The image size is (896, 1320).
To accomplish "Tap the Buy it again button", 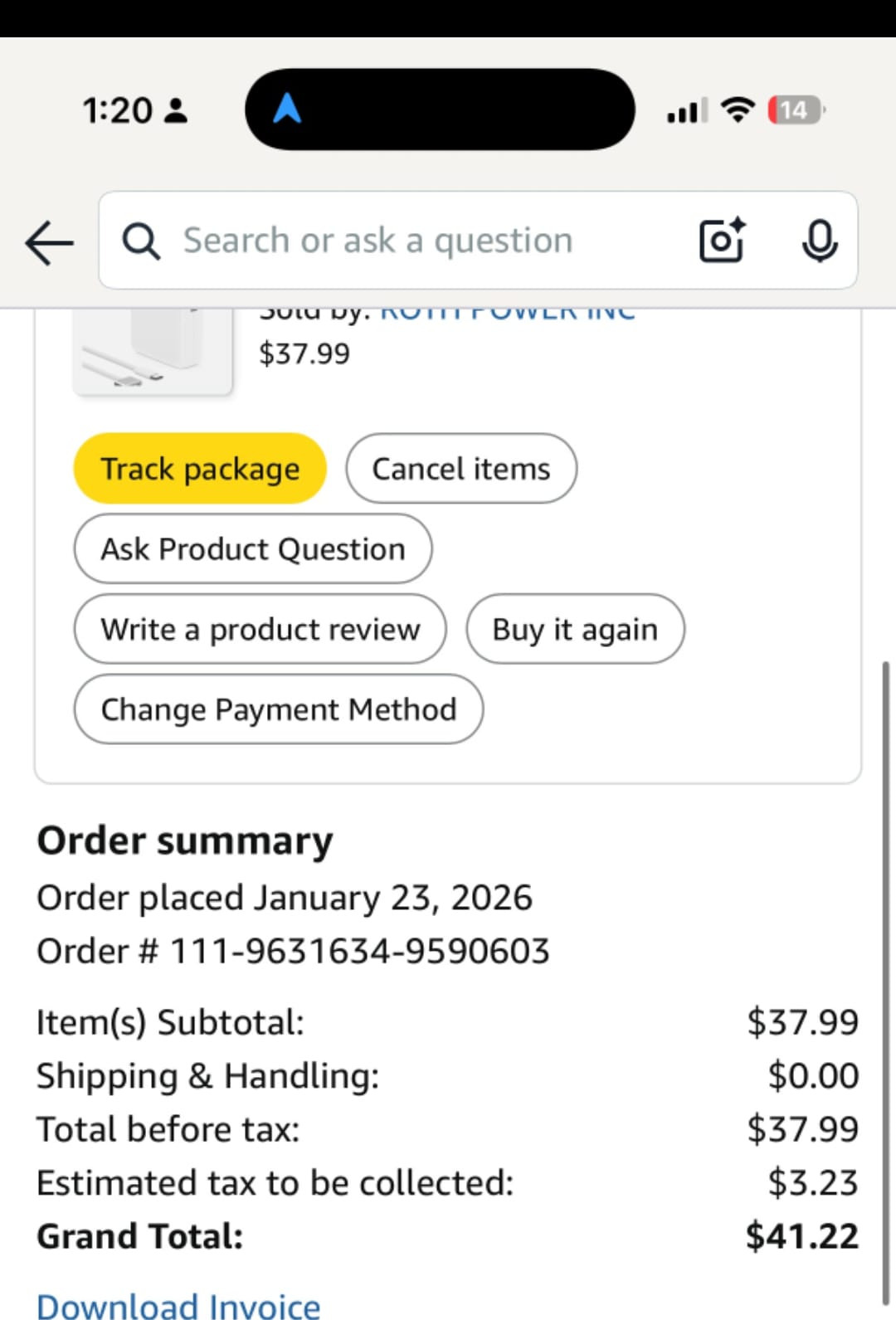I will tap(575, 630).
